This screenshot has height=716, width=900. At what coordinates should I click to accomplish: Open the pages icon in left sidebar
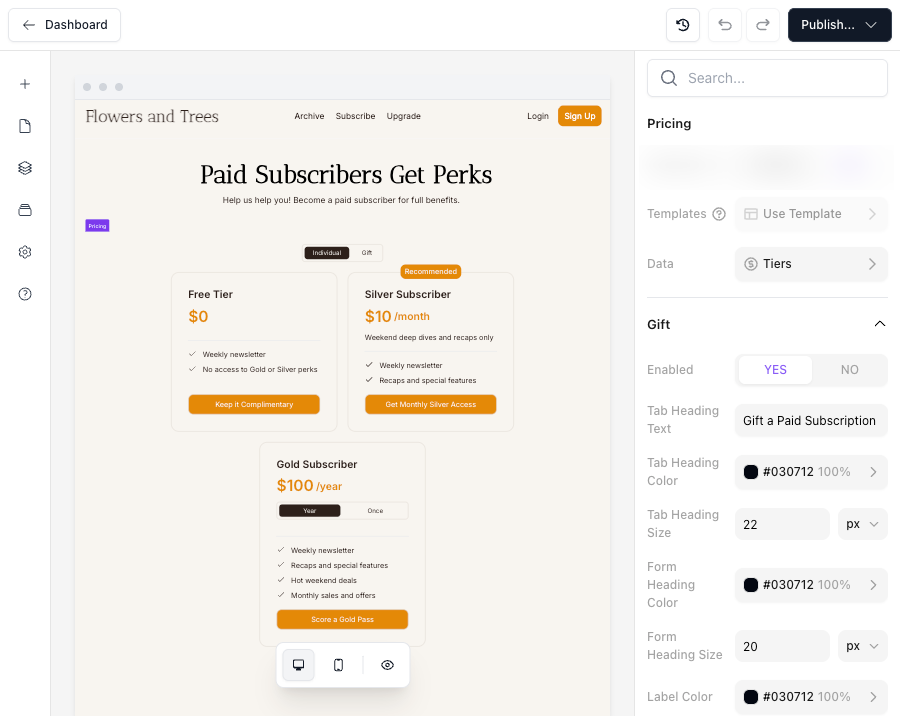coord(25,126)
